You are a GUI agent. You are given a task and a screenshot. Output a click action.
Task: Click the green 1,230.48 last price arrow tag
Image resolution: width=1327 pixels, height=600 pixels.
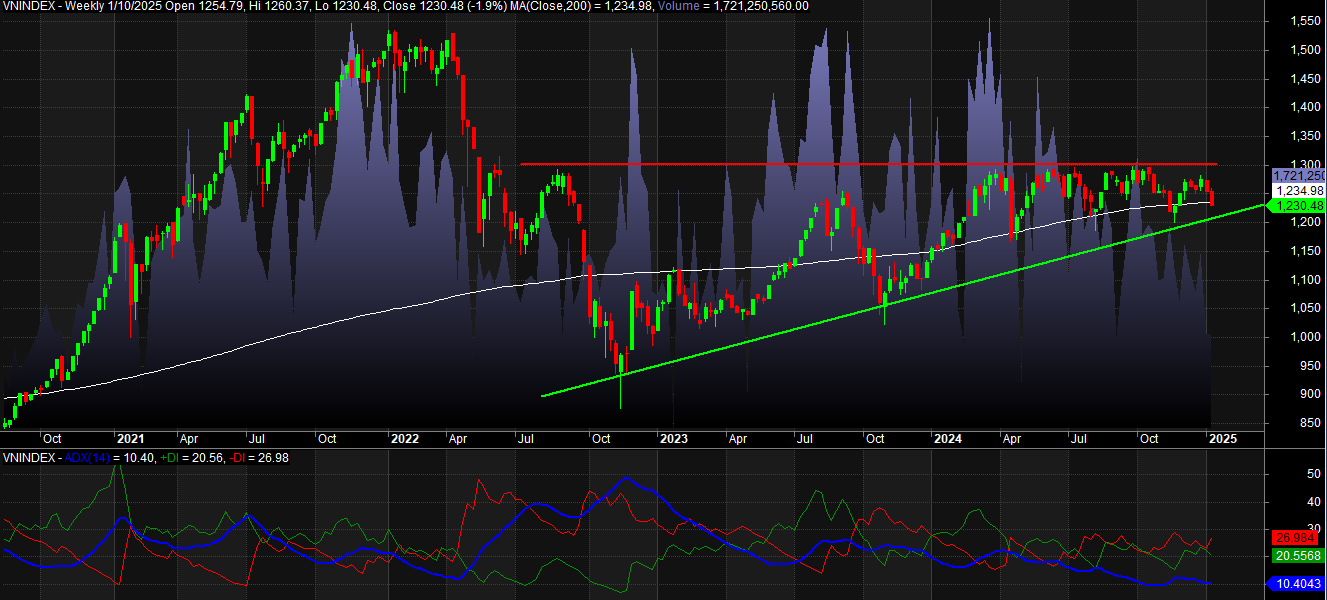click(x=1297, y=205)
